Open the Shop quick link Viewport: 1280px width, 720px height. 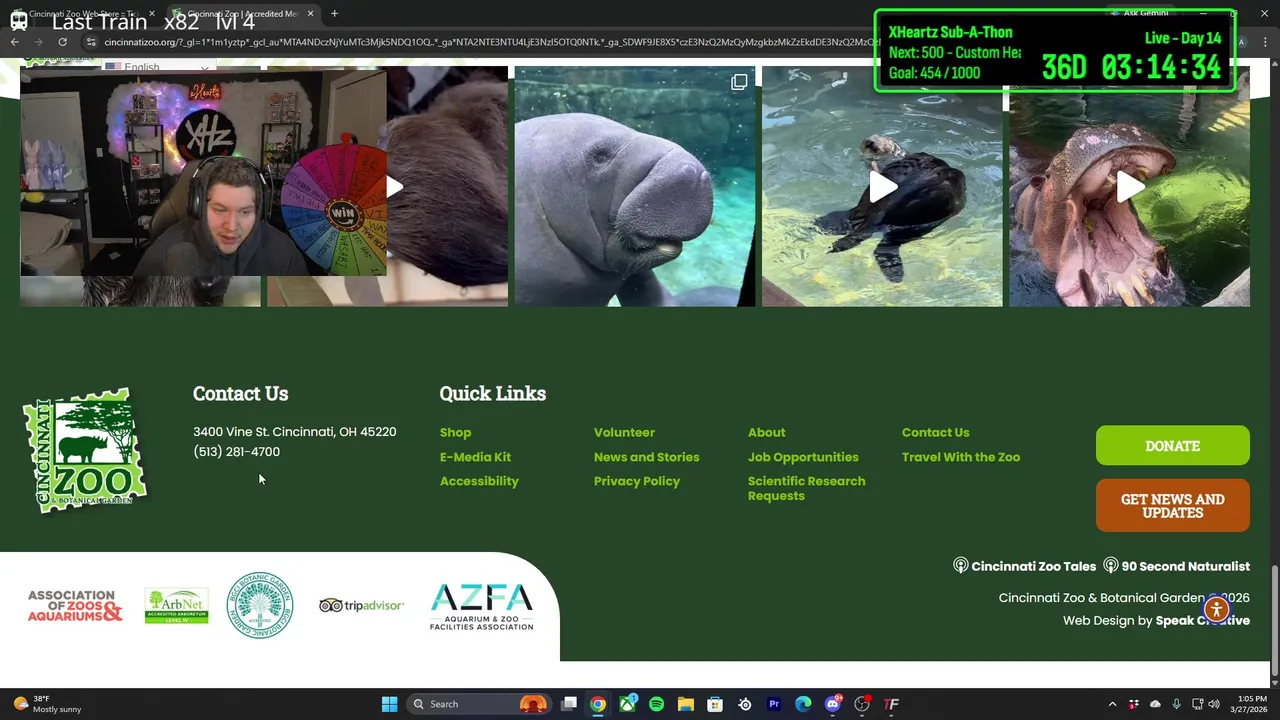455,432
